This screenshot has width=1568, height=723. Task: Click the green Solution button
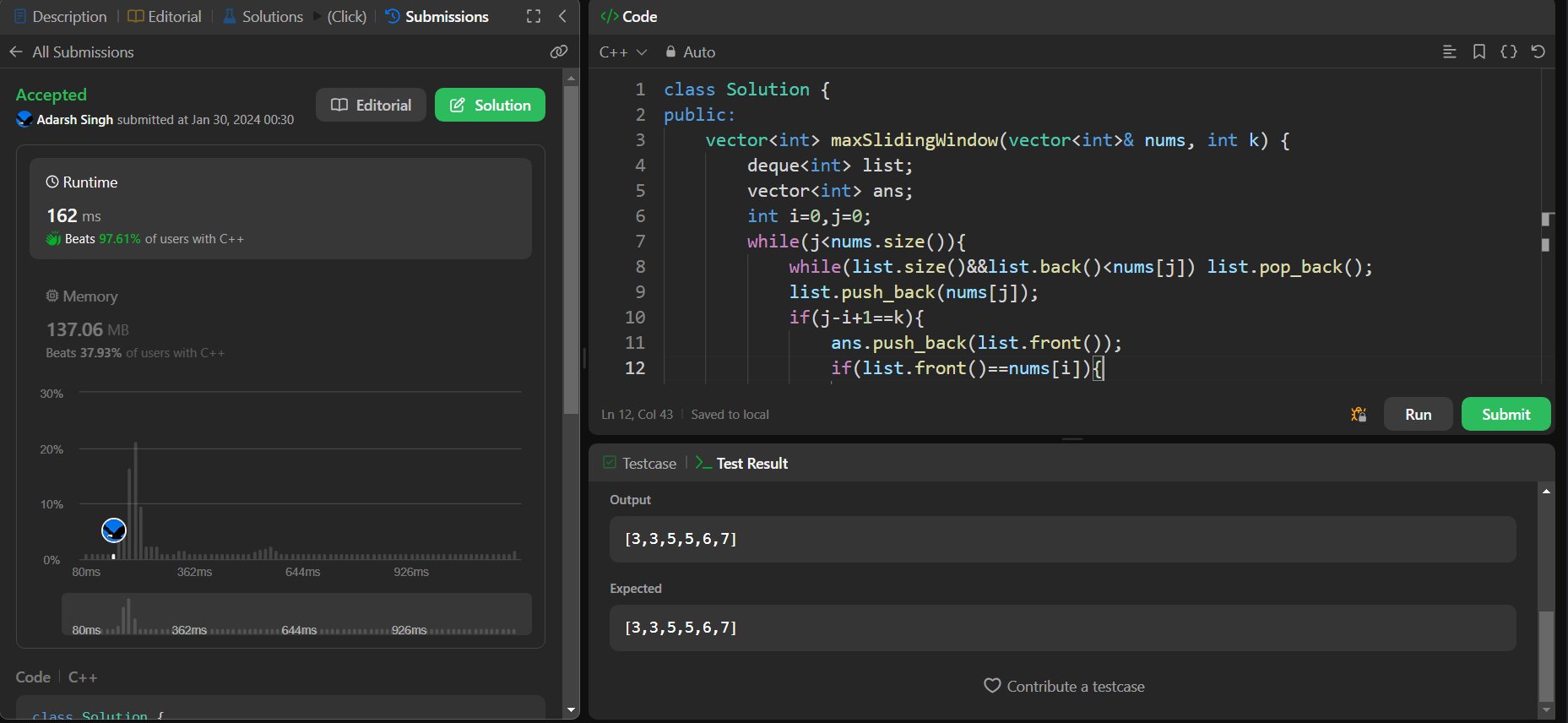point(490,105)
